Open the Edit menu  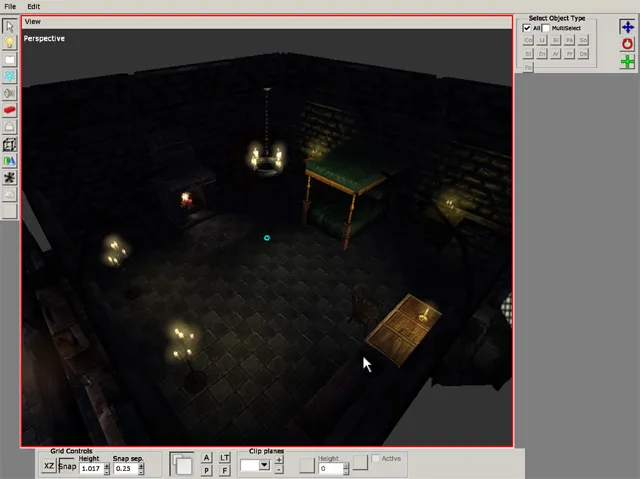click(34, 6)
